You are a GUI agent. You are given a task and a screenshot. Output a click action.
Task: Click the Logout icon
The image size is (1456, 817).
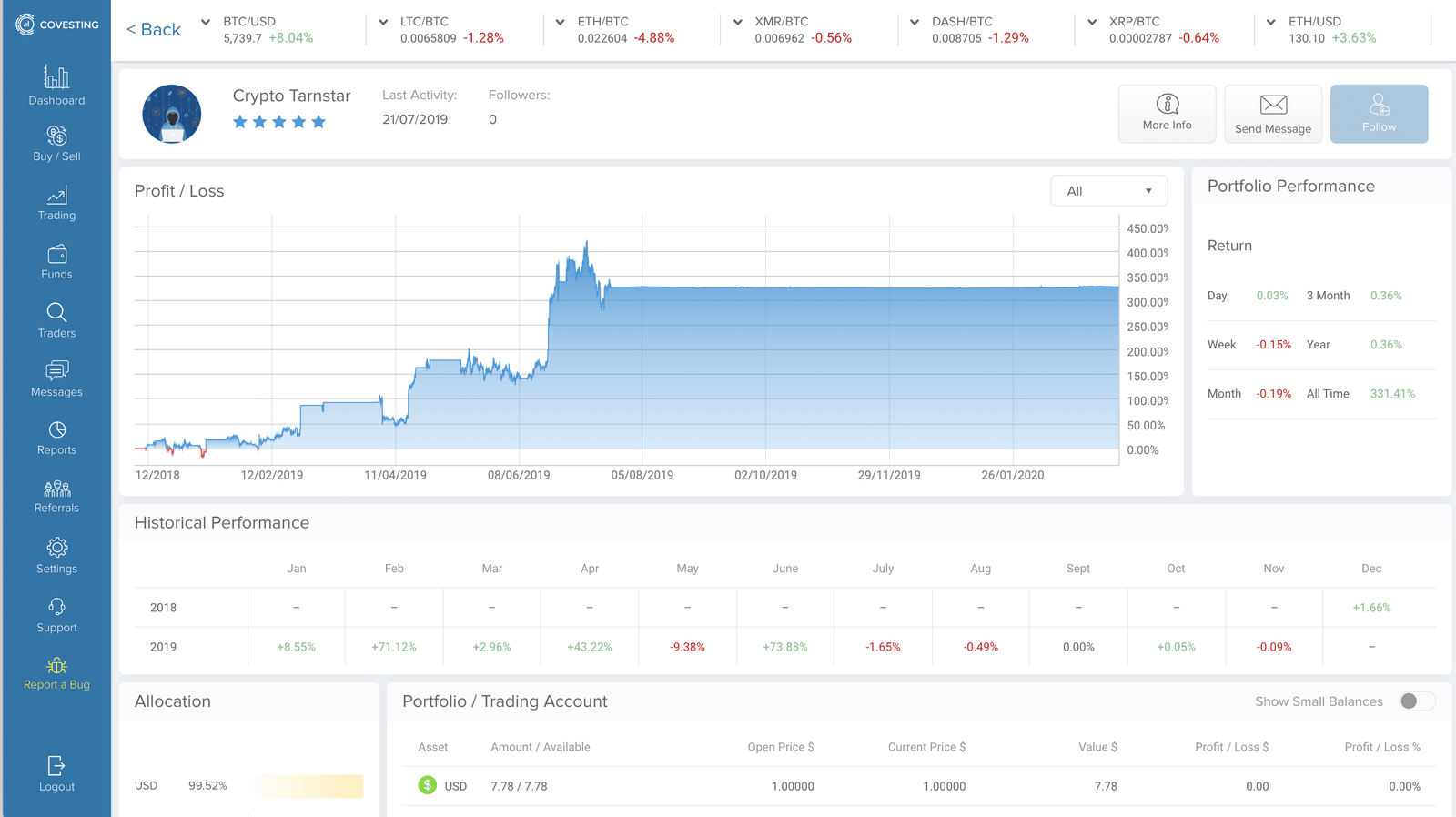56,766
